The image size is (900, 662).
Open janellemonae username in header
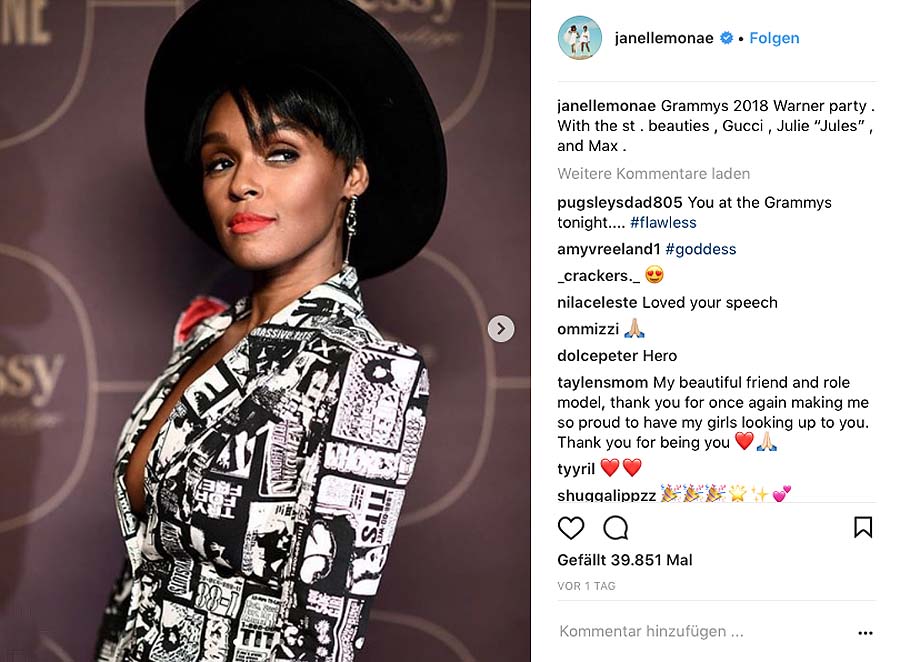[x=664, y=38]
